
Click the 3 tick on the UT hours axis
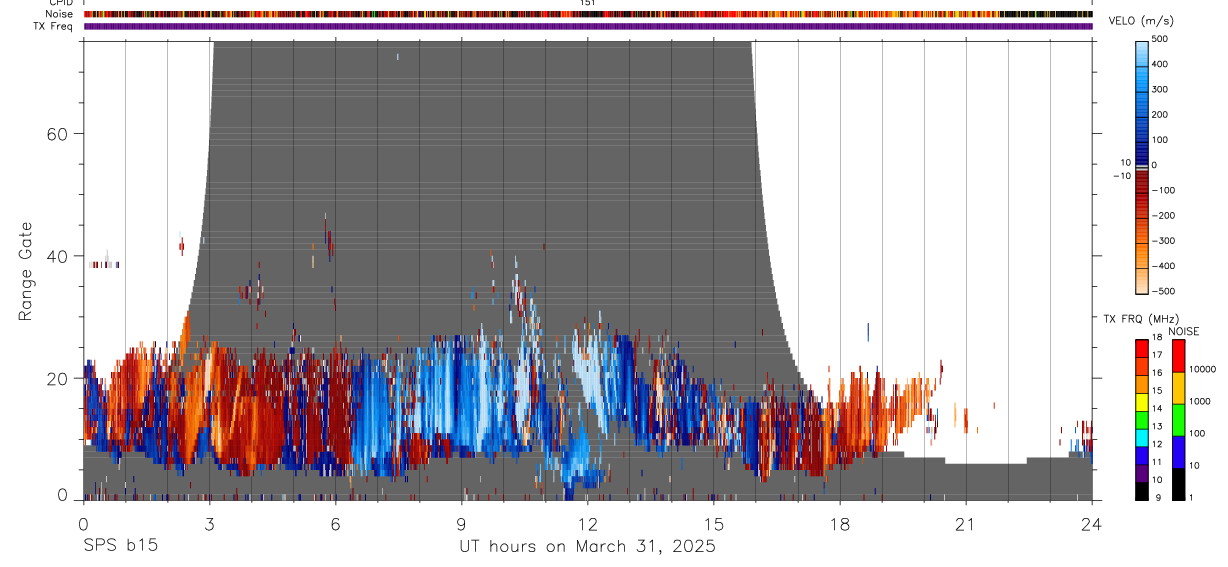pos(209,524)
